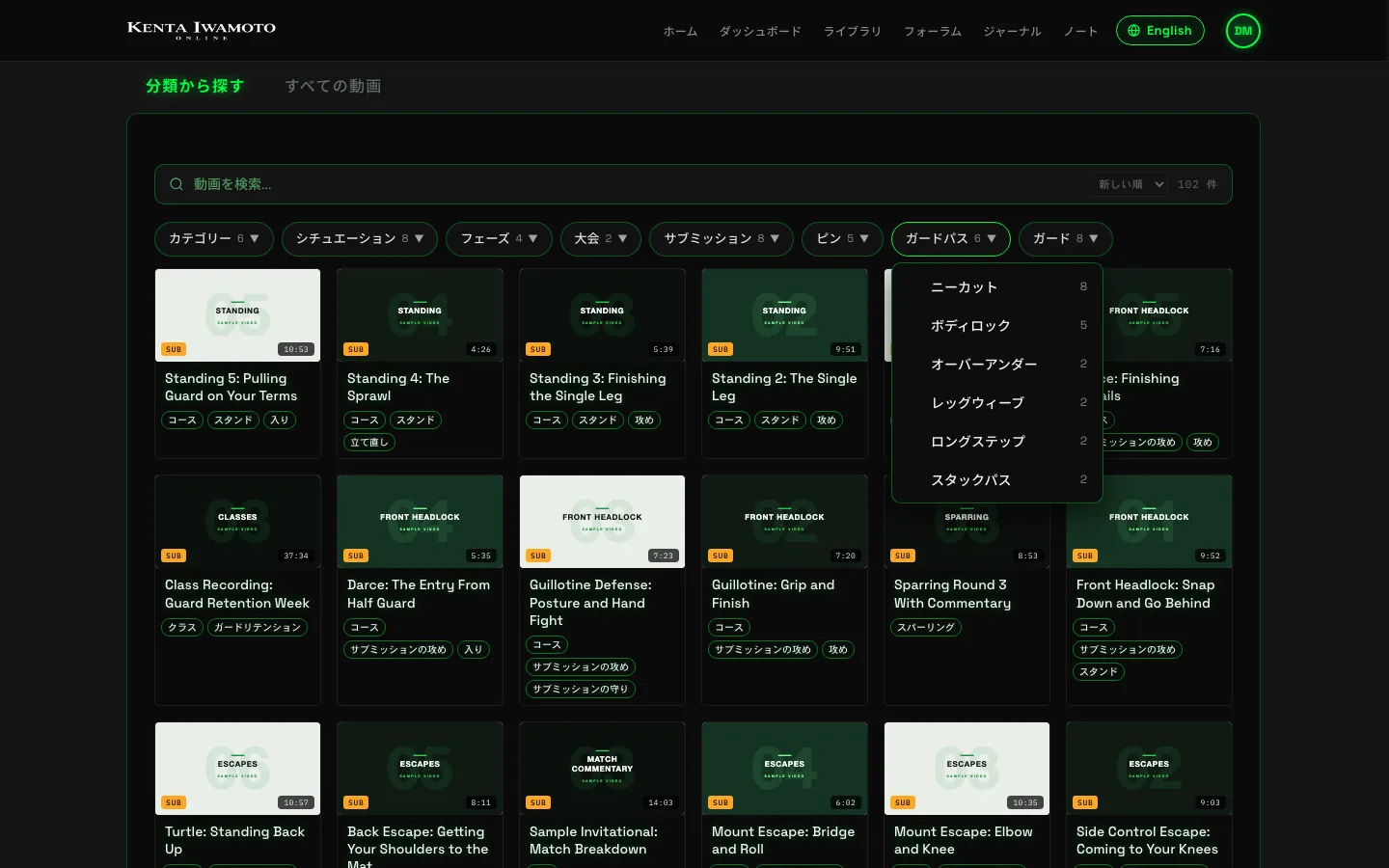Click the Sparring Round 3 With Commentary title
Viewport: 1389px width, 868px height.
coord(953,594)
